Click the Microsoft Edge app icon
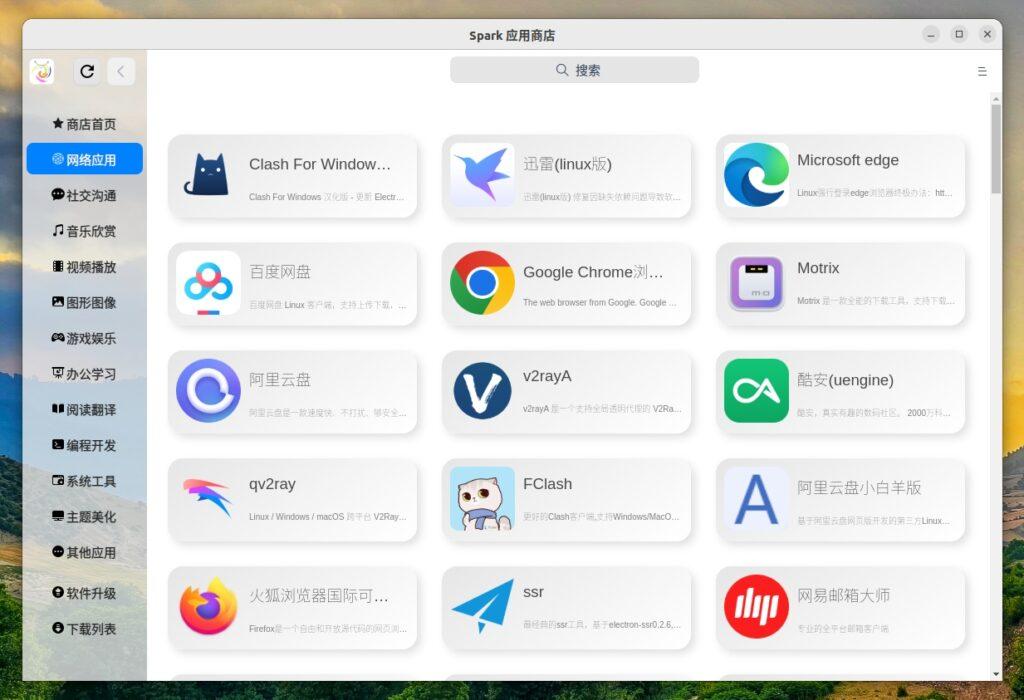This screenshot has width=1024, height=700. click(756, 175)
